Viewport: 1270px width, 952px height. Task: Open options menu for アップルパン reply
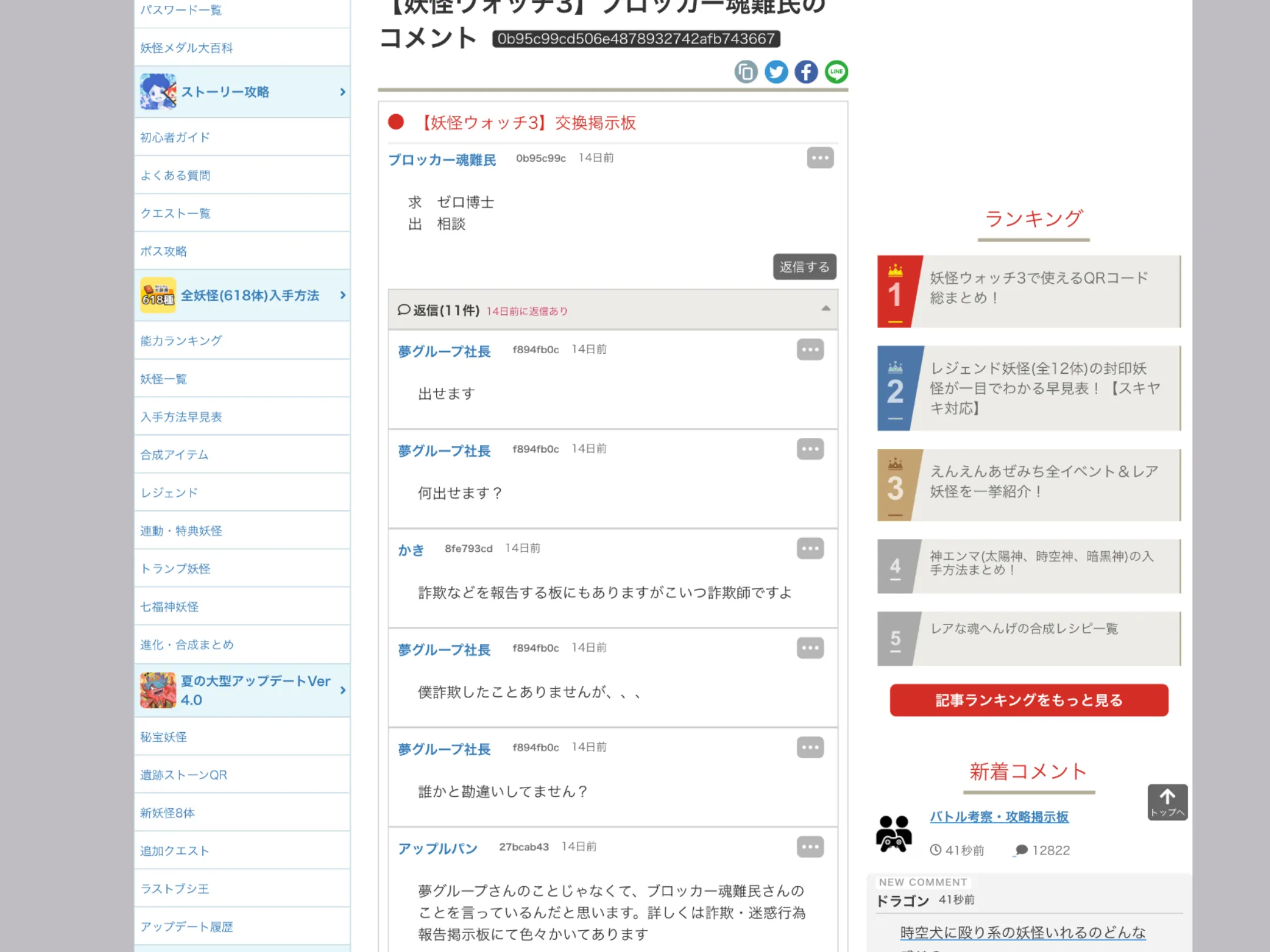pyautogui.click(x=810, y=847)
